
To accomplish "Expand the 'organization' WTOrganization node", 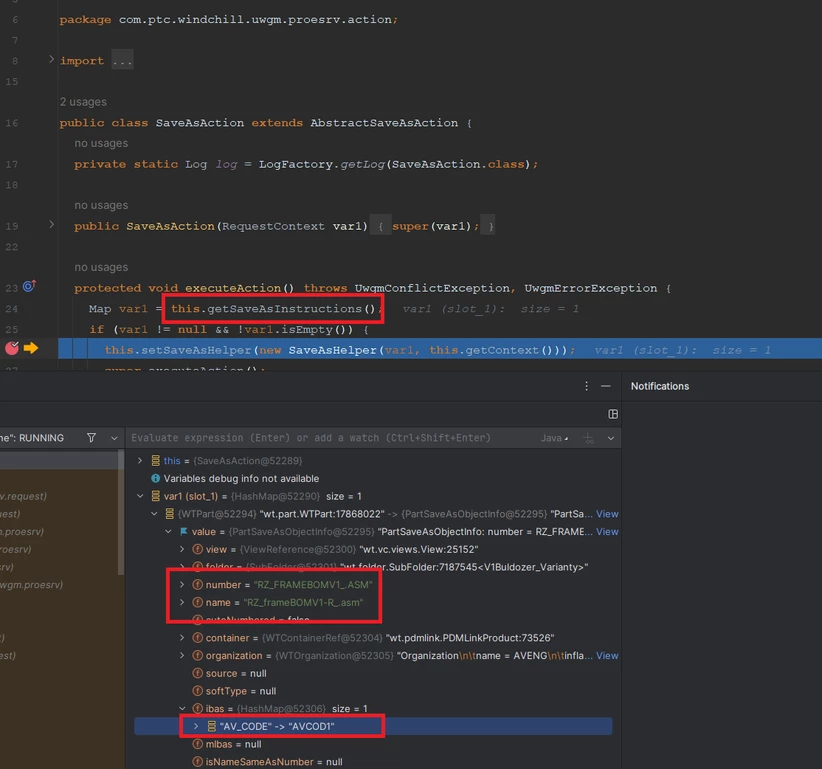I will tap(182, 655).
